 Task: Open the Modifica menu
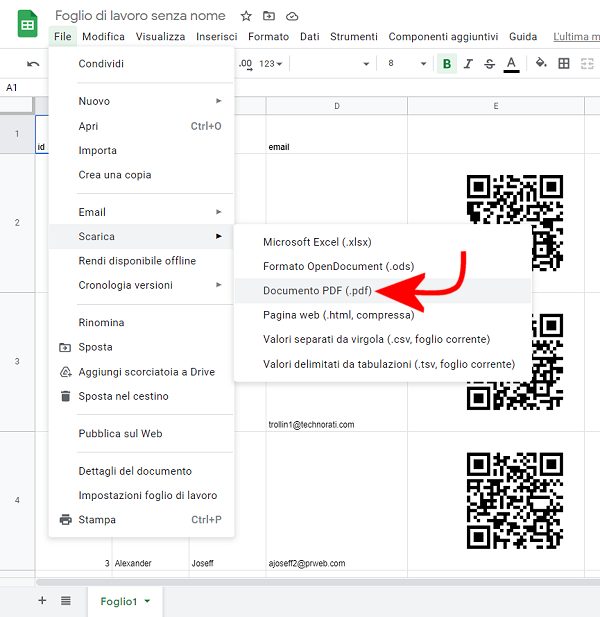point(103,37)
